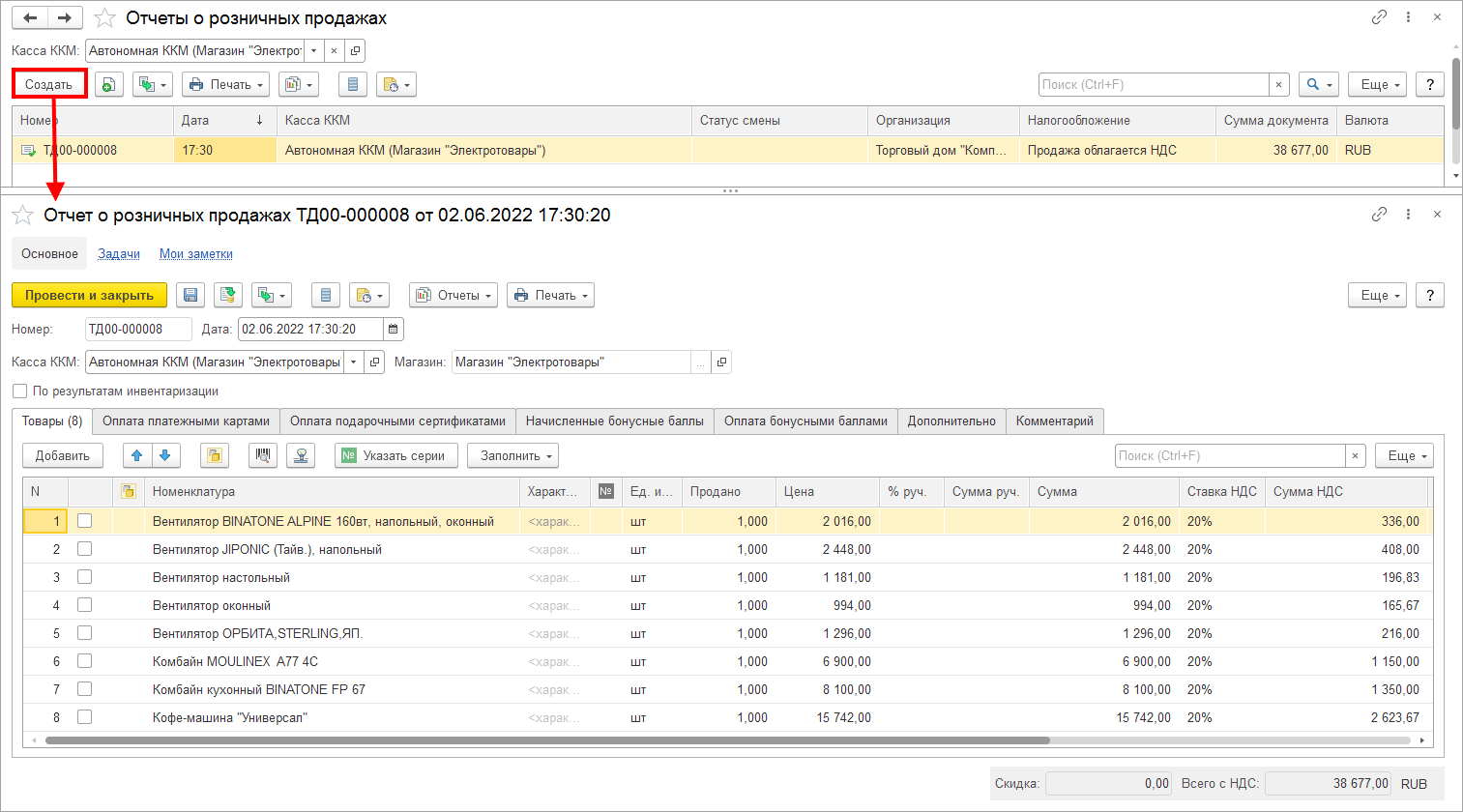
Task: Click the Создать button
Action: point(49,85)
